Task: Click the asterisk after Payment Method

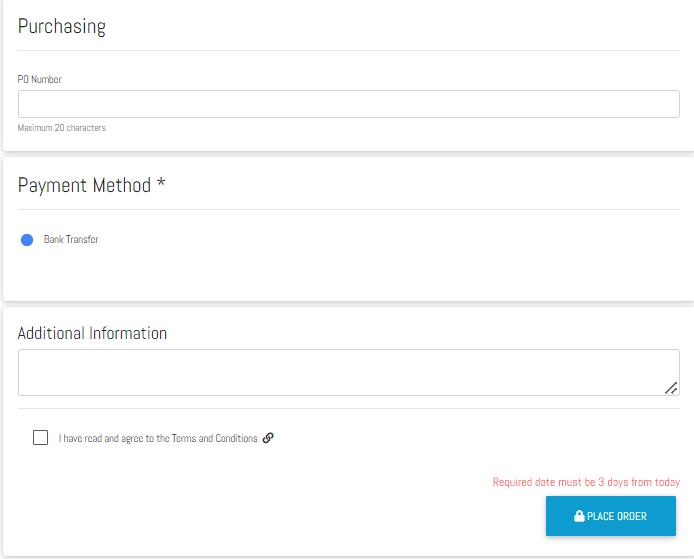Action: pos(161,186)
